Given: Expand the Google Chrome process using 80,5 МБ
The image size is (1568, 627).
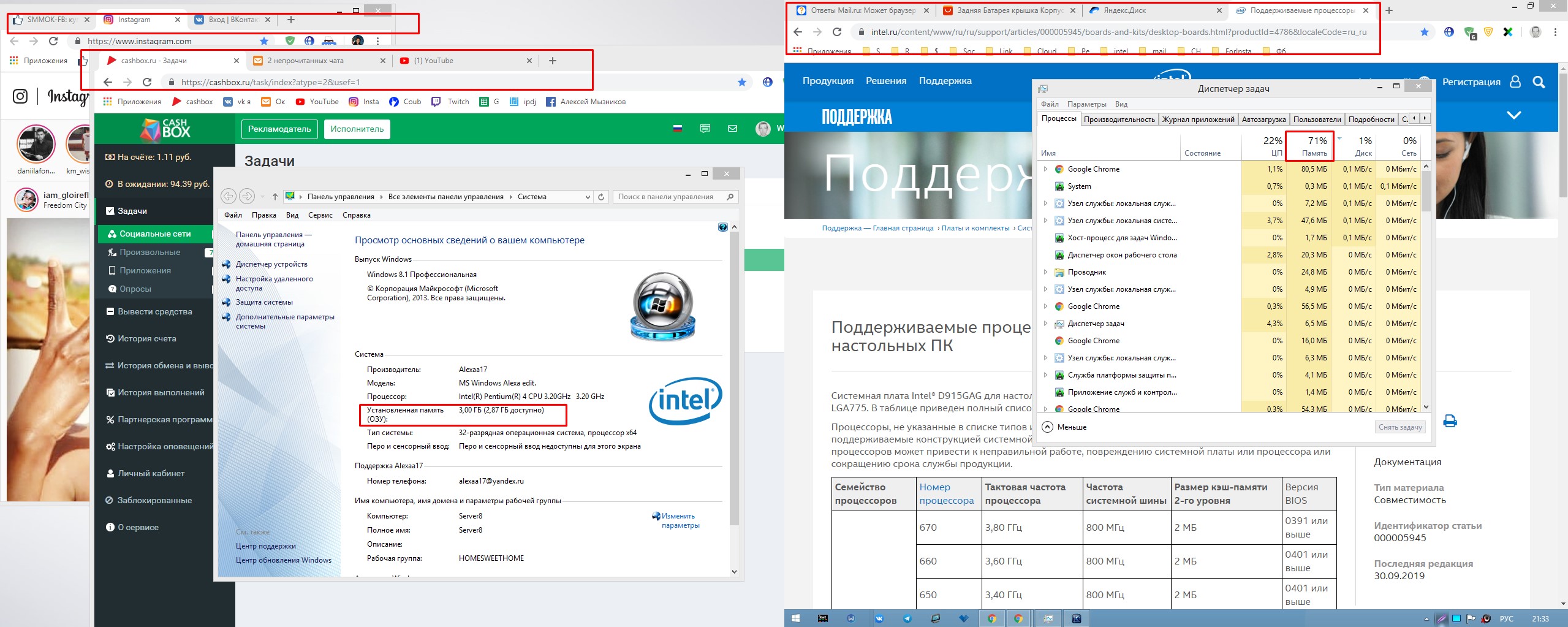Looking at the screenshot, I should pos(1045,169).
